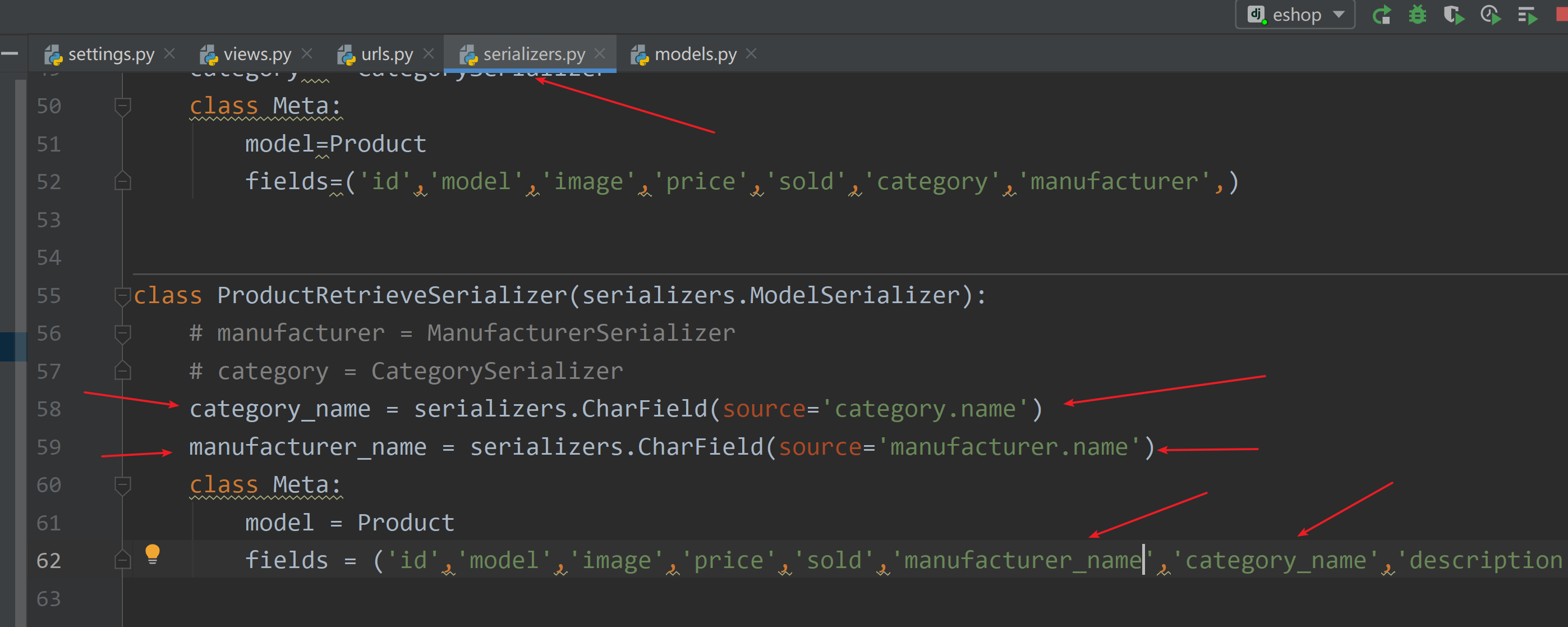Viewport: 1568px width, 627px height.
Task: Close the views.py tab
Action: click(307, 54)
